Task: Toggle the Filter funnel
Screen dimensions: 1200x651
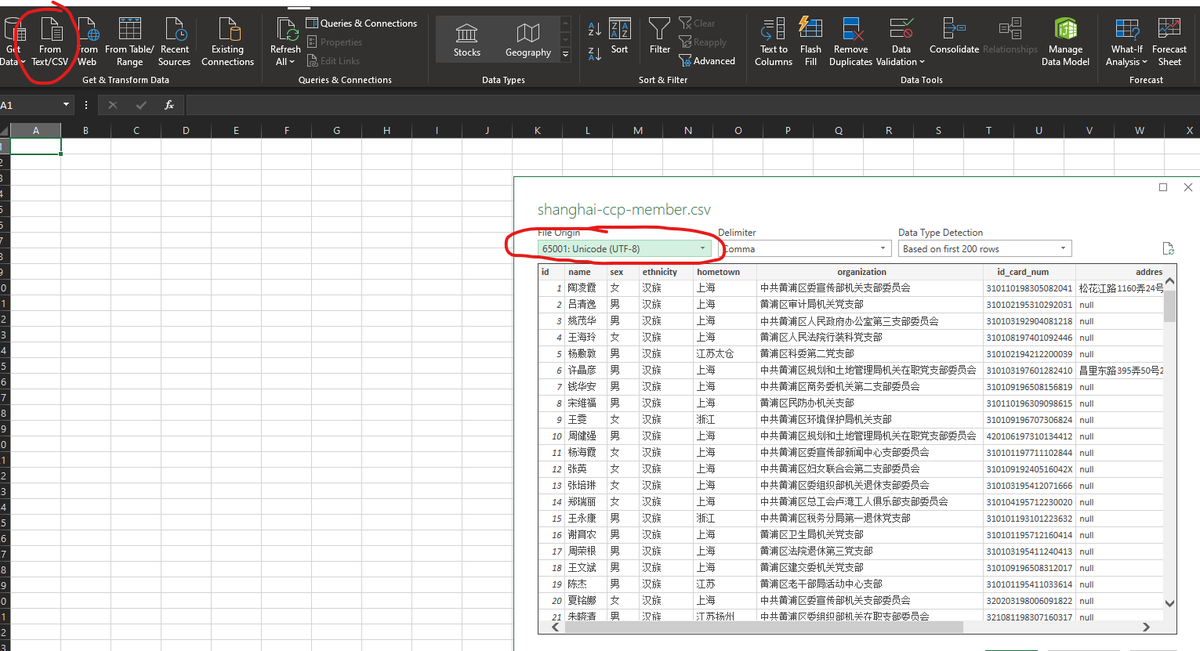Action: 660,36
